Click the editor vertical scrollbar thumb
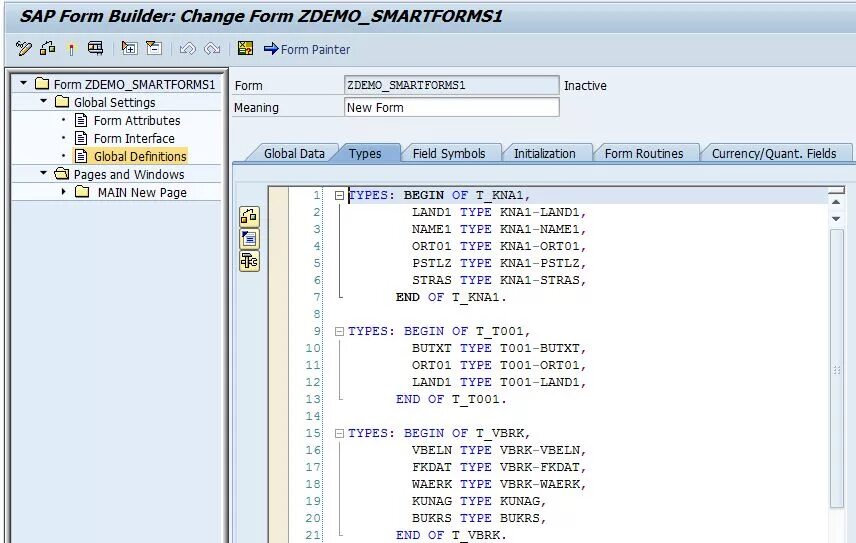The image size is (856, 543). point(836,369)
